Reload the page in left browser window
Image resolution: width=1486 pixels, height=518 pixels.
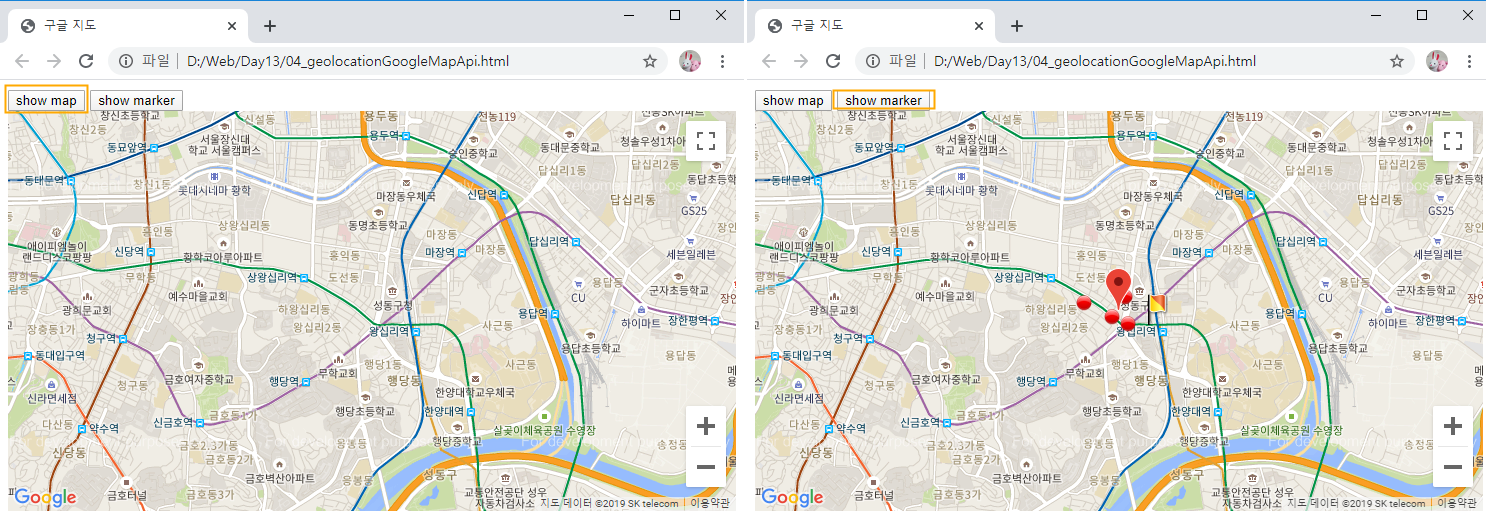[x=86, y=61]
